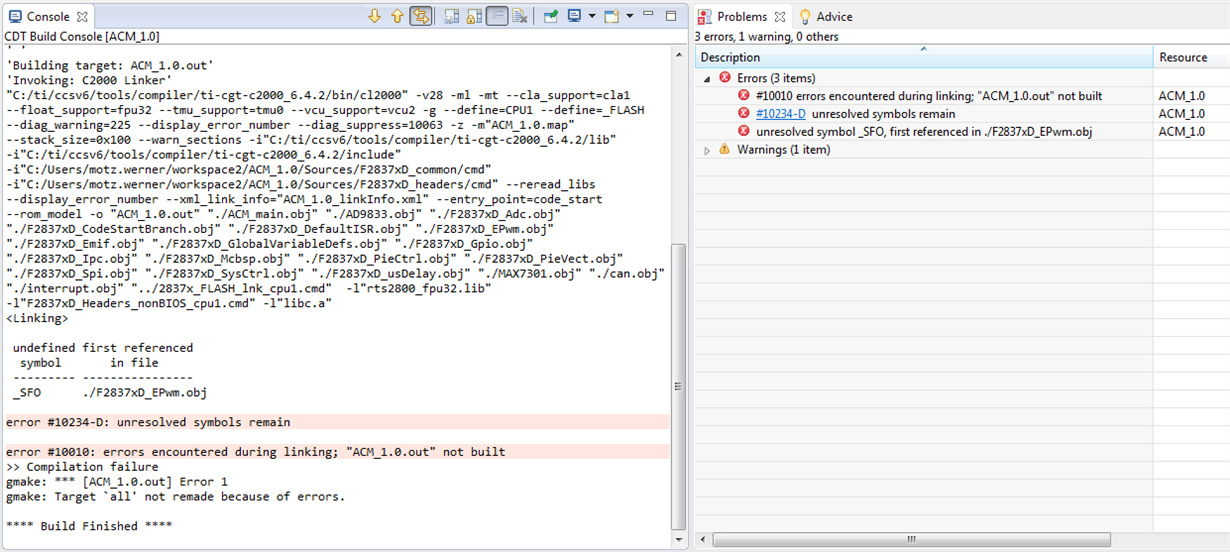Select the #10010 errors encountered during linking row
The image size is (1230, 552).
(963, 96)
